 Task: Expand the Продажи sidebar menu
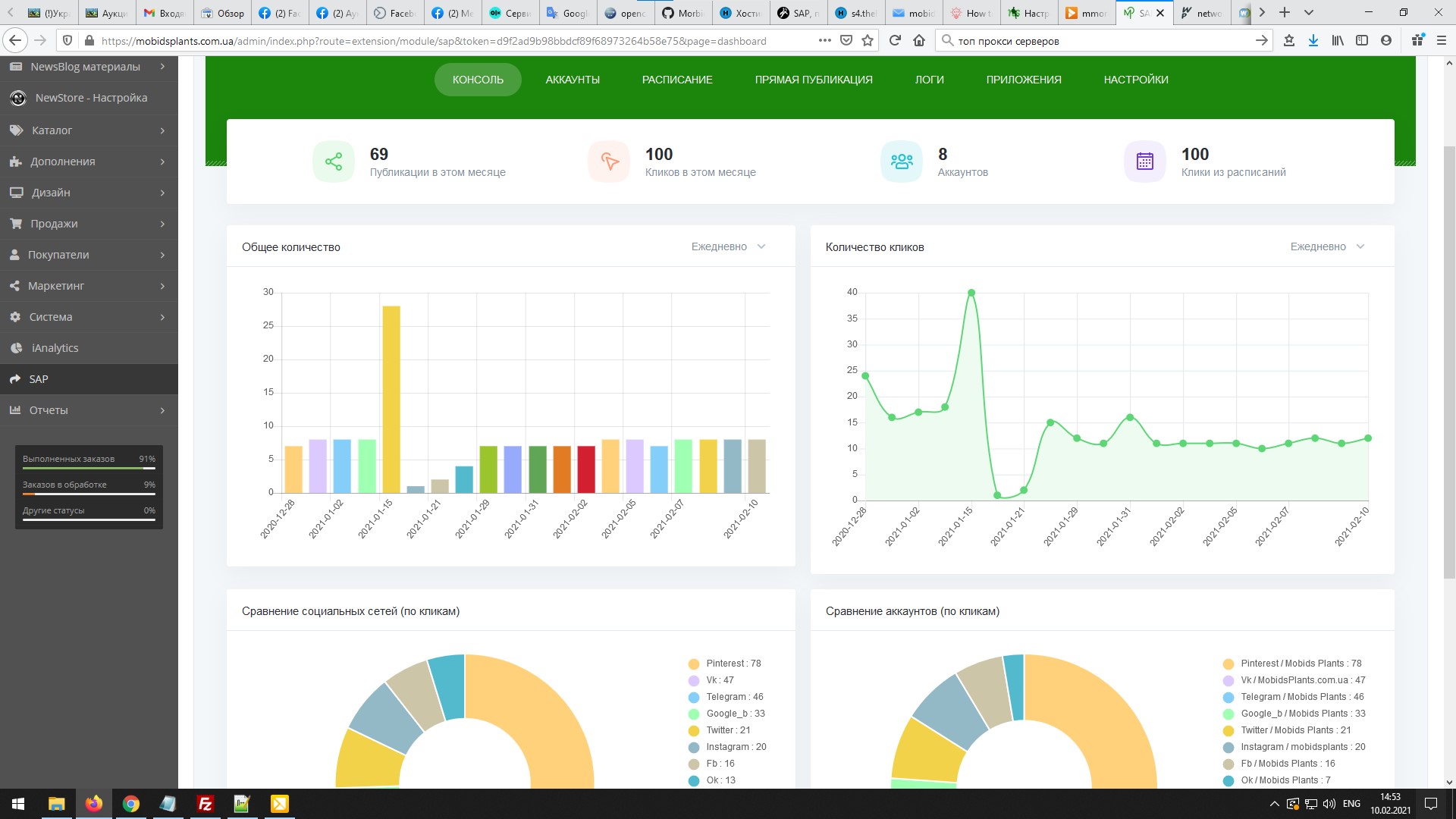tap(89, 224)
